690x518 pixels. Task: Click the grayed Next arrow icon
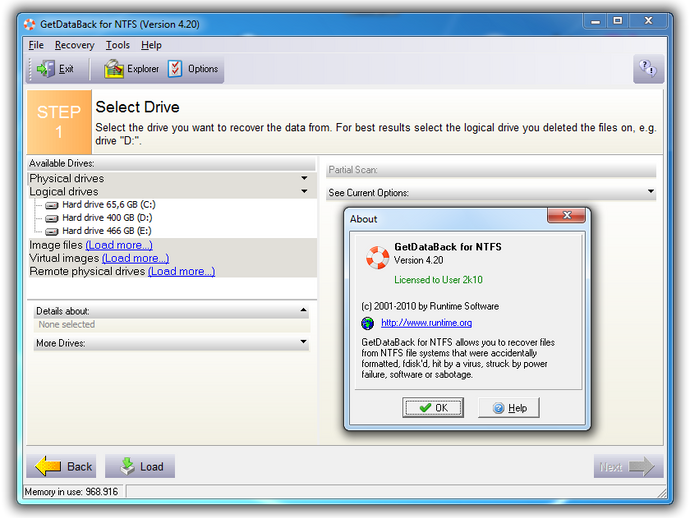click(x=641, y=467)
